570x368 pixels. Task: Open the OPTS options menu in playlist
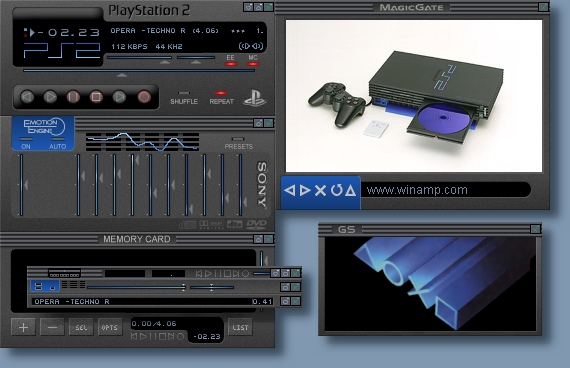click(109, 327)
